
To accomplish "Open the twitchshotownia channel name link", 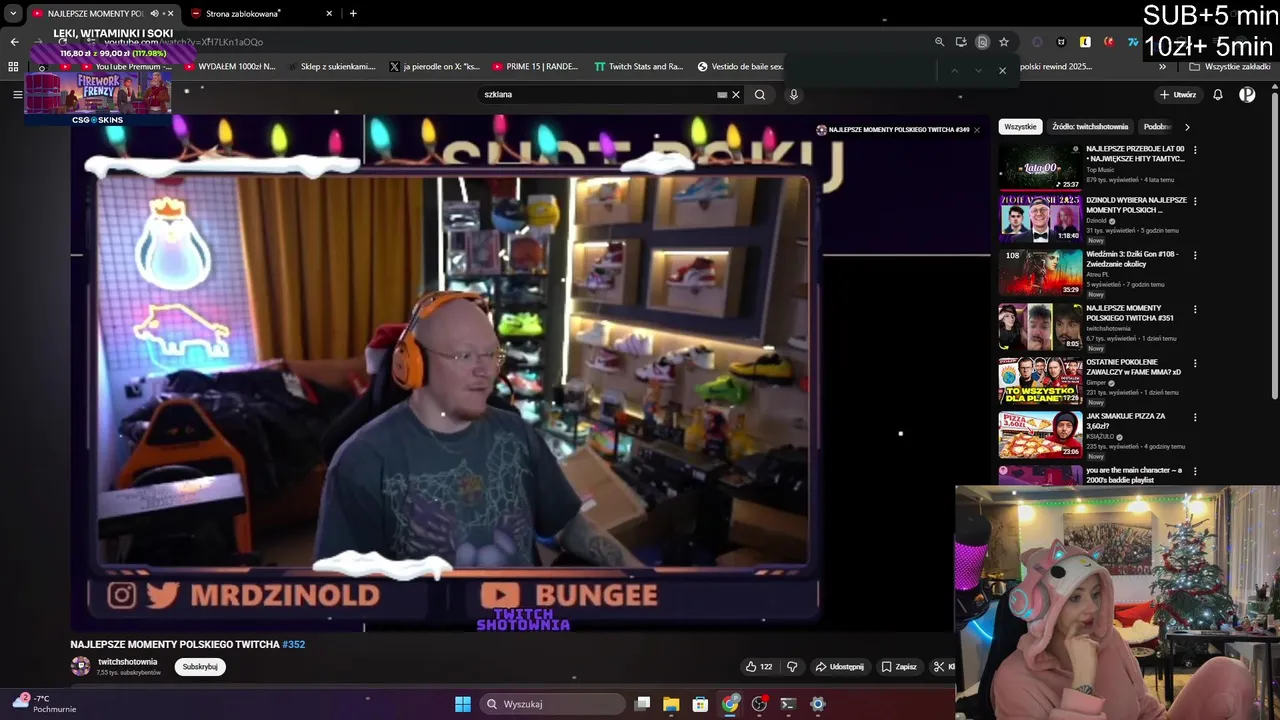I will (x=127, y=662).
